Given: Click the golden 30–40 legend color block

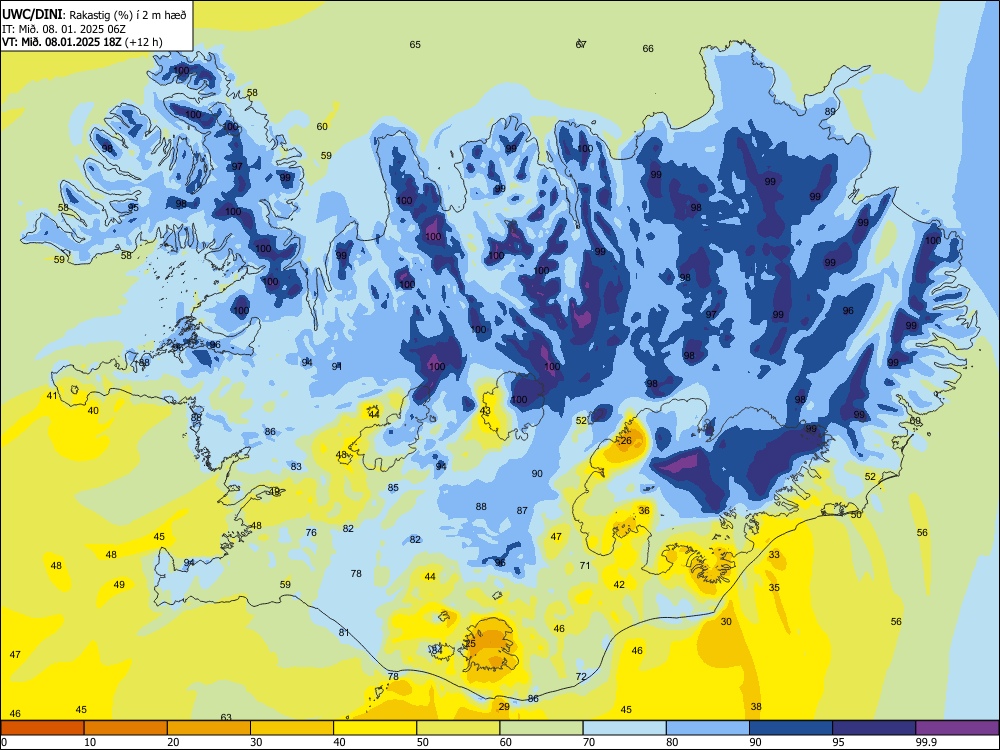Looking at the screenshot, I should 292,728.
